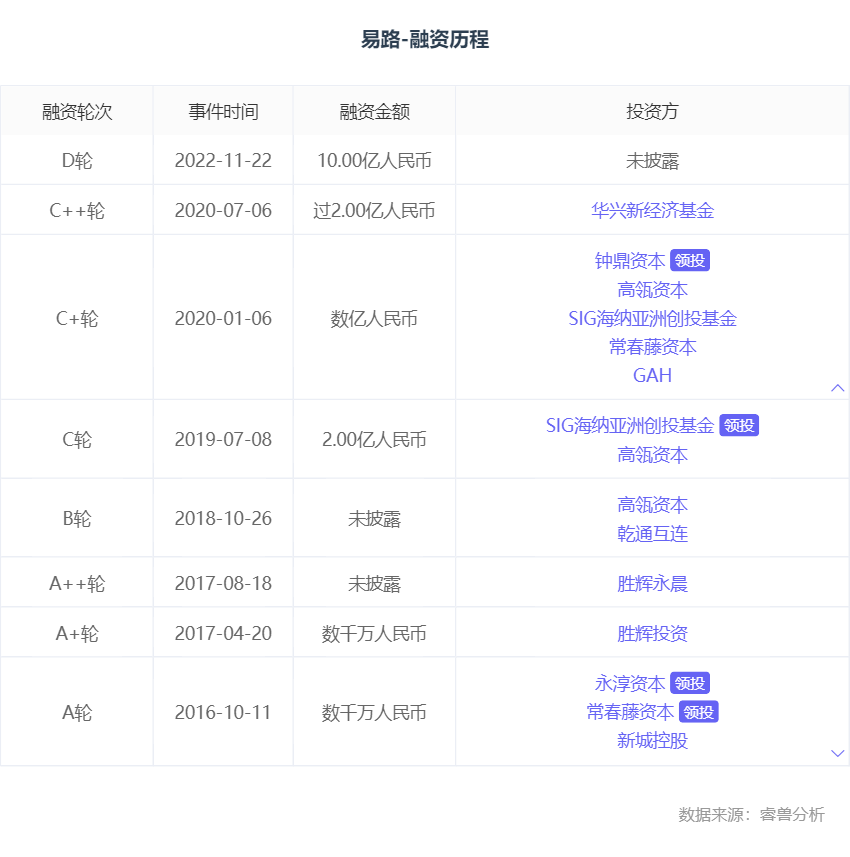The height and width of the screenshot is (857, 850).
Task: Click 高瓴资本 in the 2019-07-08 row
Action: coord(652,455)
